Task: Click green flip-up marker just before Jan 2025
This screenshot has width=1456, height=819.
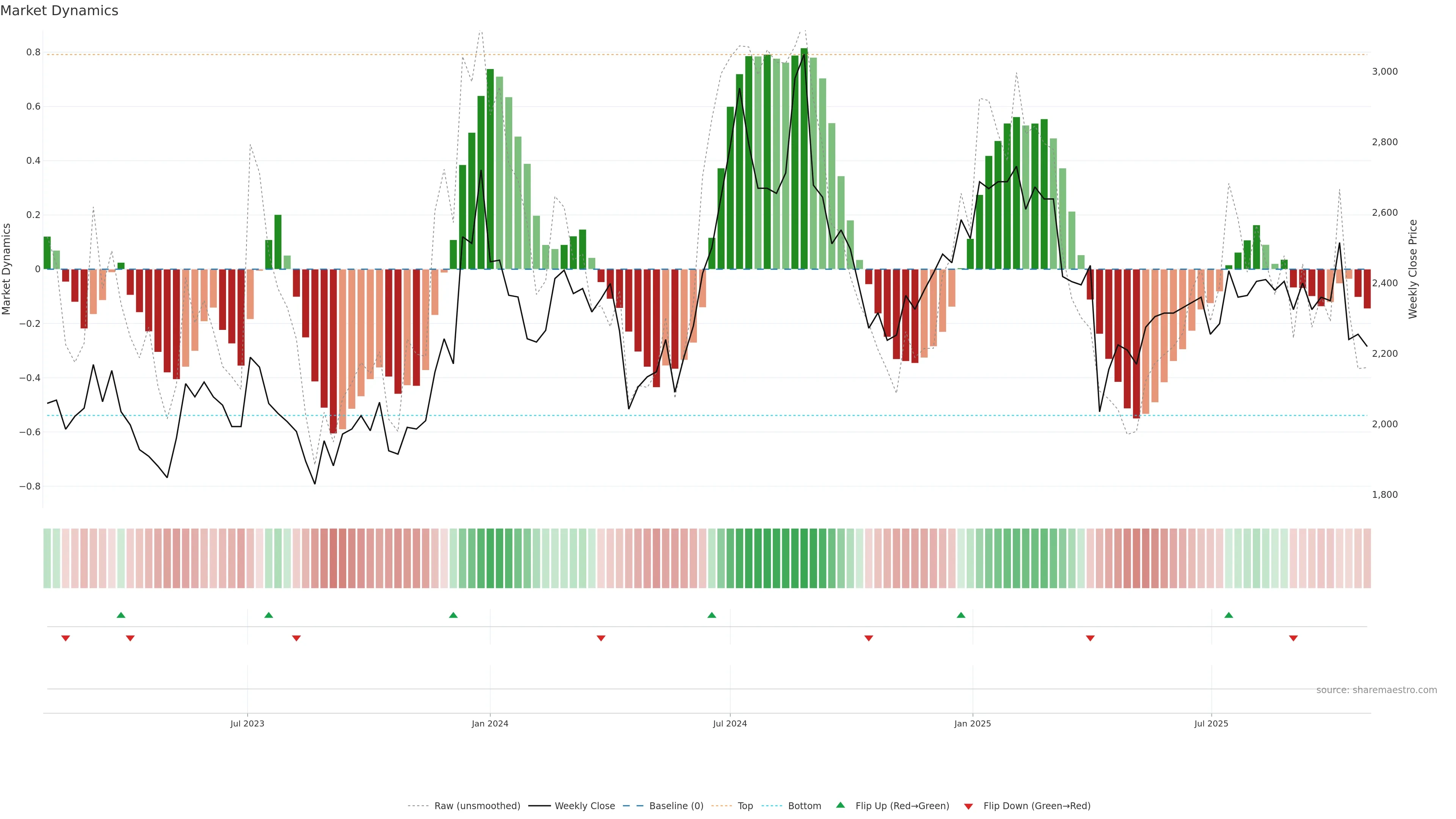Action: pos(961,615)
